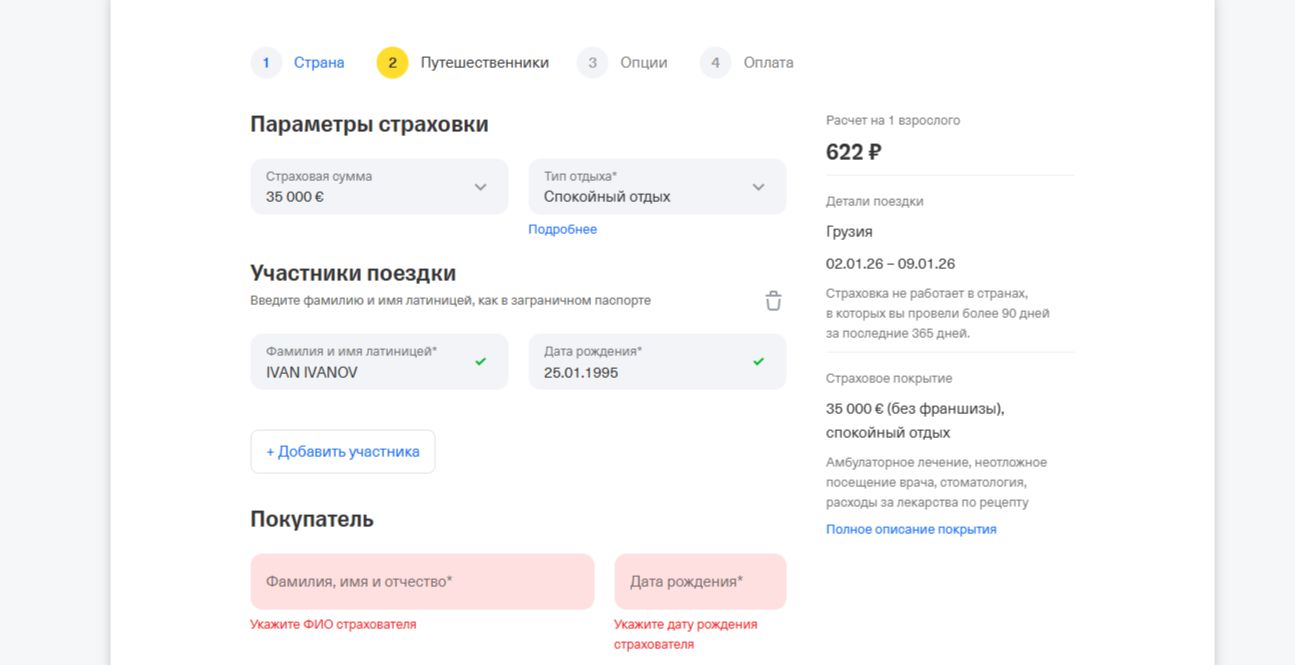This screenshot has height=665, width=1295.
Task: Expand the Тип отдыха dropdown
Action: 657,187
